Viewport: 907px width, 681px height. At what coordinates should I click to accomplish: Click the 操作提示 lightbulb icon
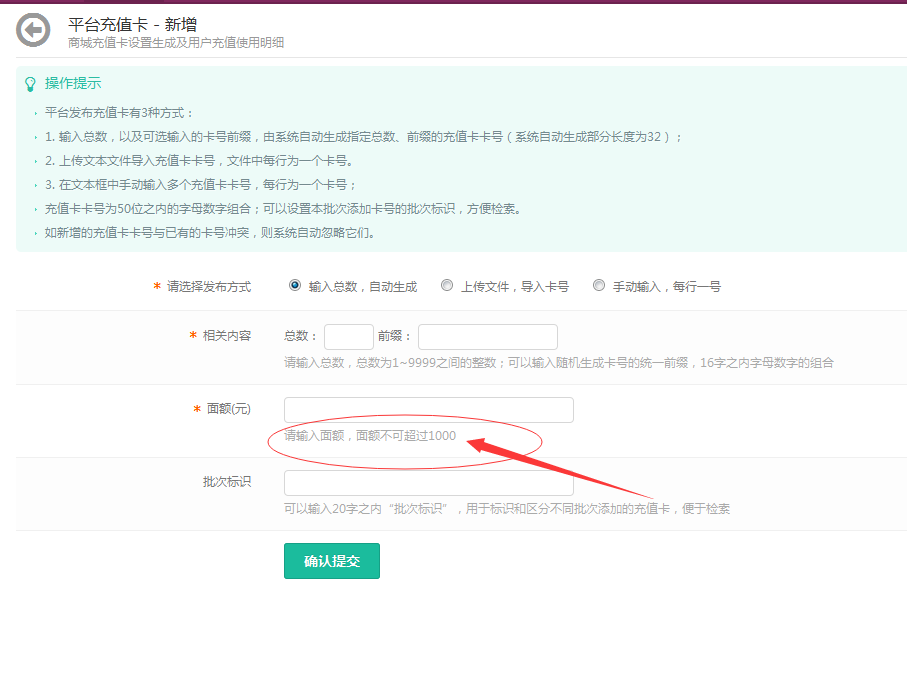(x=30, y=84)
